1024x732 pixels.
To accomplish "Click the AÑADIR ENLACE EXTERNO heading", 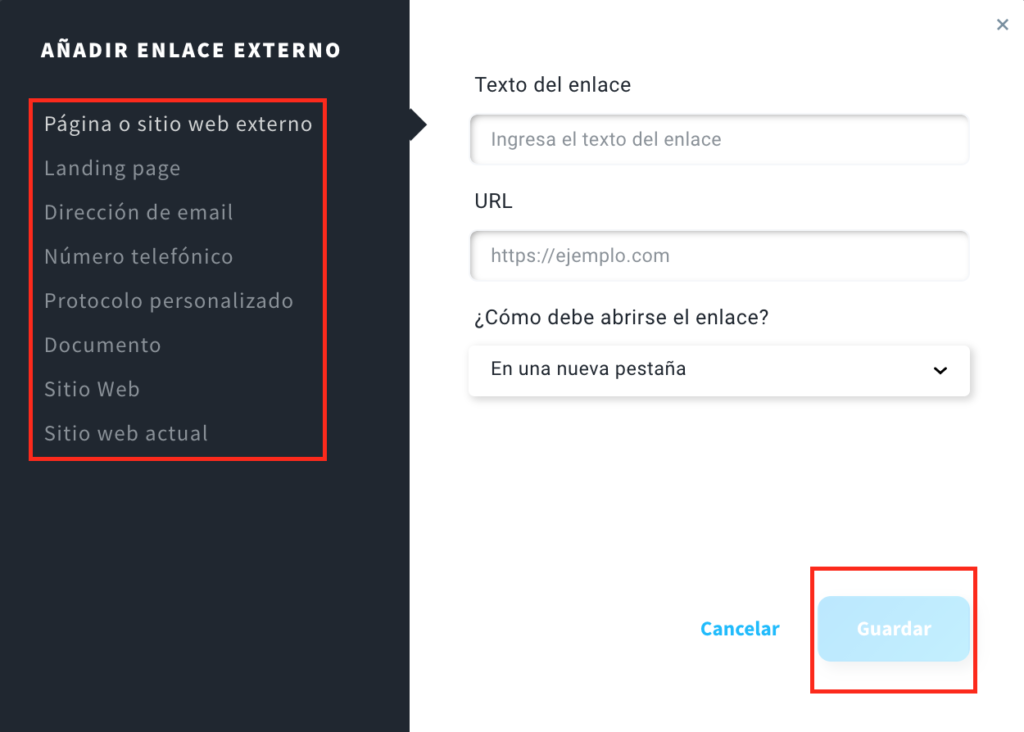I will coord(191,50).
